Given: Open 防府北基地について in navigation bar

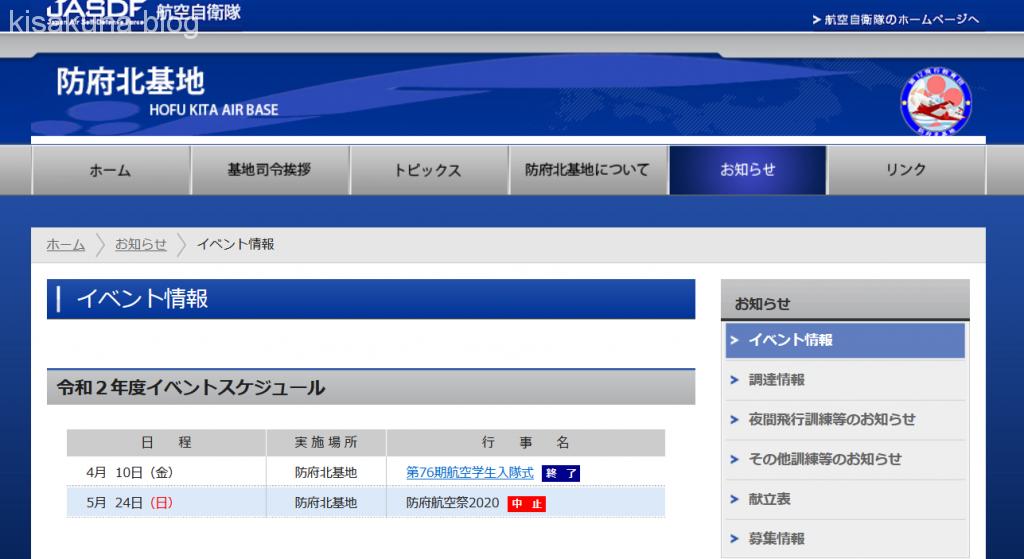Looking at the screenshot, I should click(588, 170).
